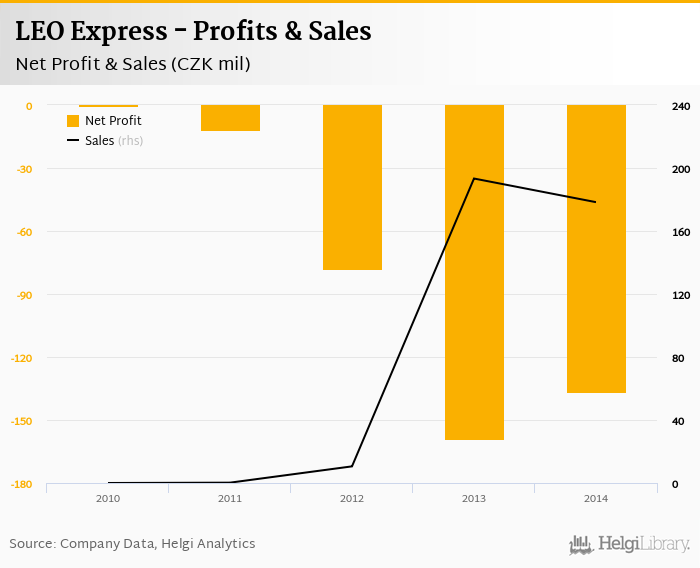700x568 pixels.
Task: Click the Net Profit legend color swatch
Action: point(73,121)
